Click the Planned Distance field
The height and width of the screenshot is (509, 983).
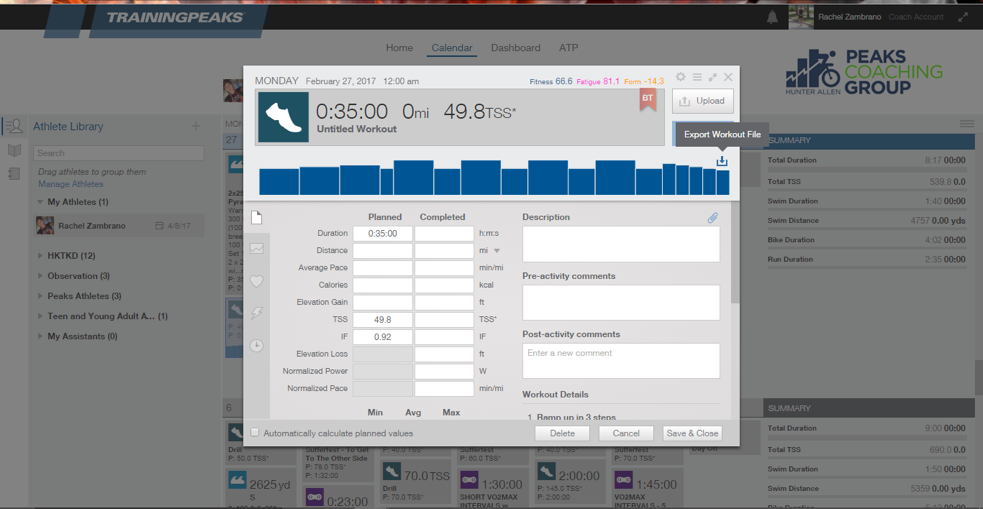pyautogui.click(x=382, y=251)
